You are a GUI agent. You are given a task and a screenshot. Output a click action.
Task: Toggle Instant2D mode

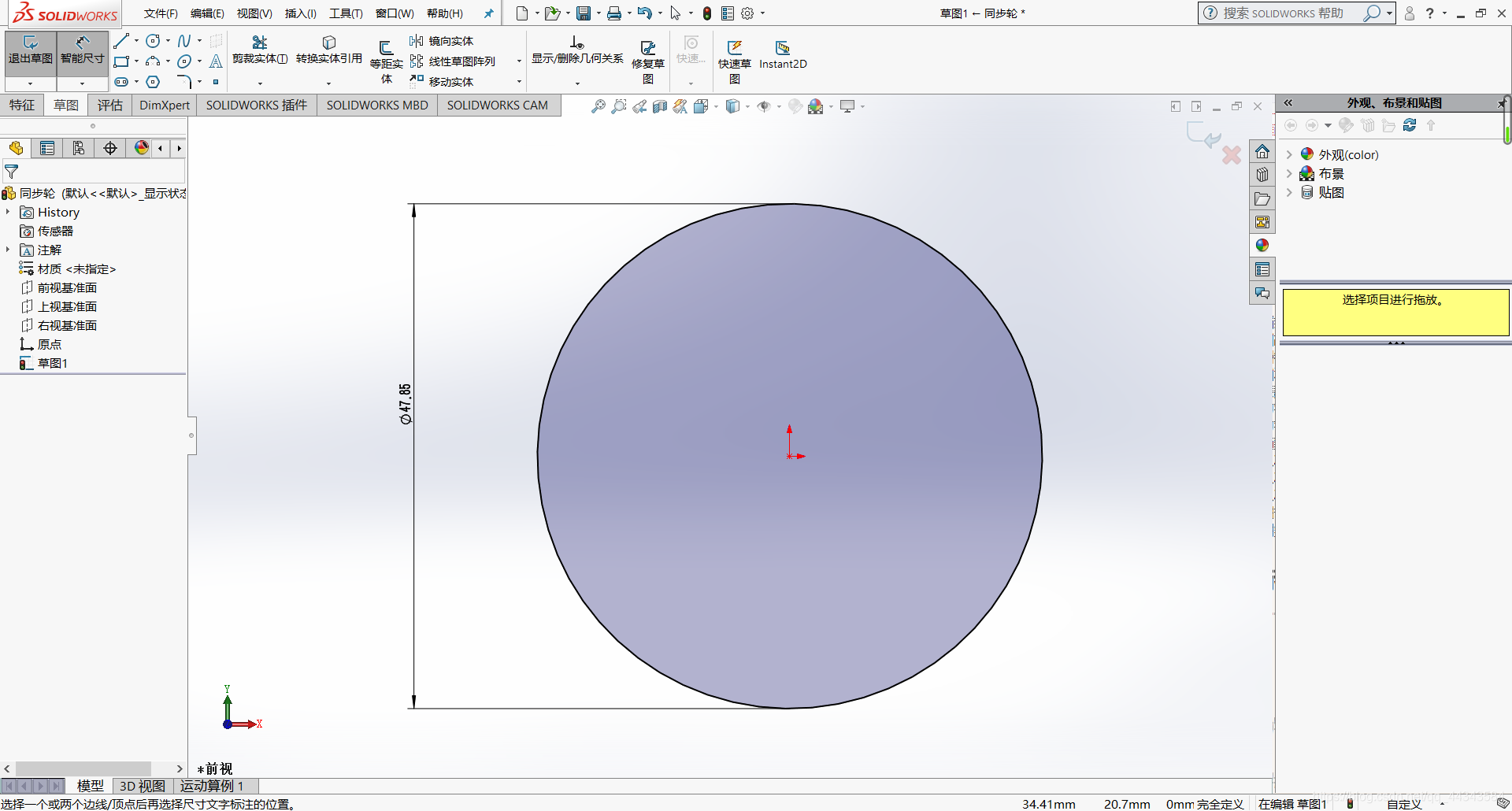point(782,54)
